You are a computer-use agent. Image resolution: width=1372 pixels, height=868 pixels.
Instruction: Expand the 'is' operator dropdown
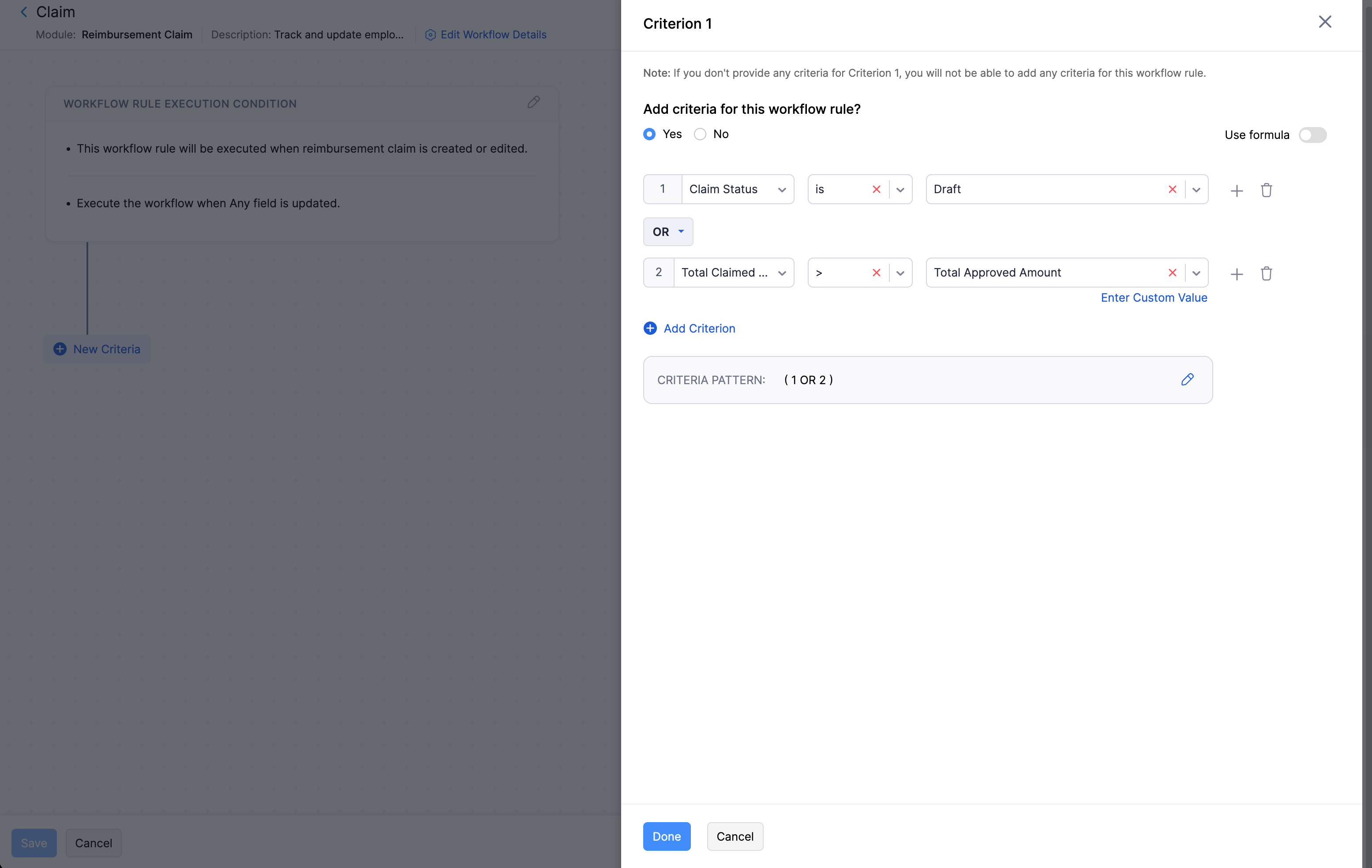pos(900,190)
